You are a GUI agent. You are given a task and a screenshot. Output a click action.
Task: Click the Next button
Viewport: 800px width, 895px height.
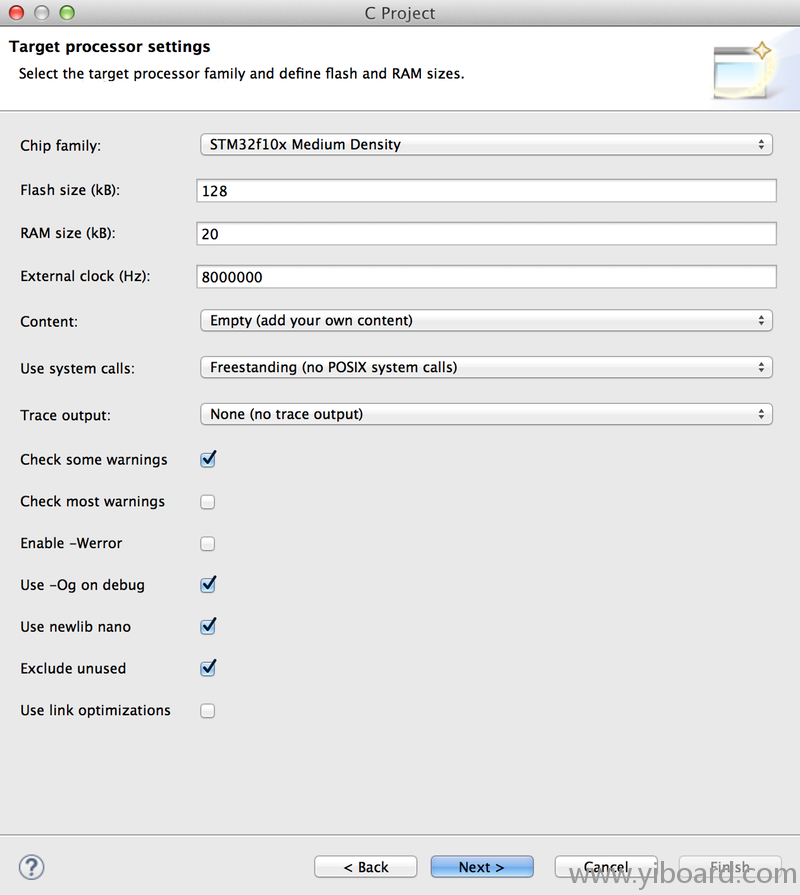tap(482, 867)
